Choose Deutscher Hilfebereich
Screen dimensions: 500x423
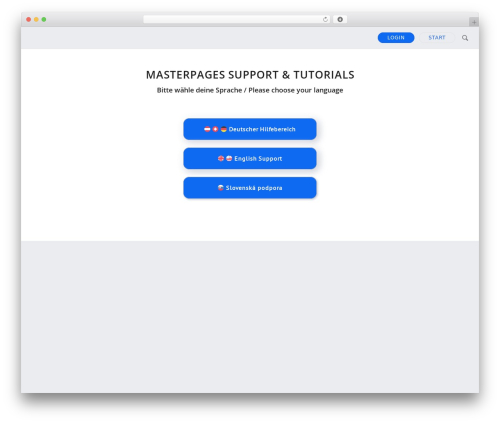coord(250,129)
